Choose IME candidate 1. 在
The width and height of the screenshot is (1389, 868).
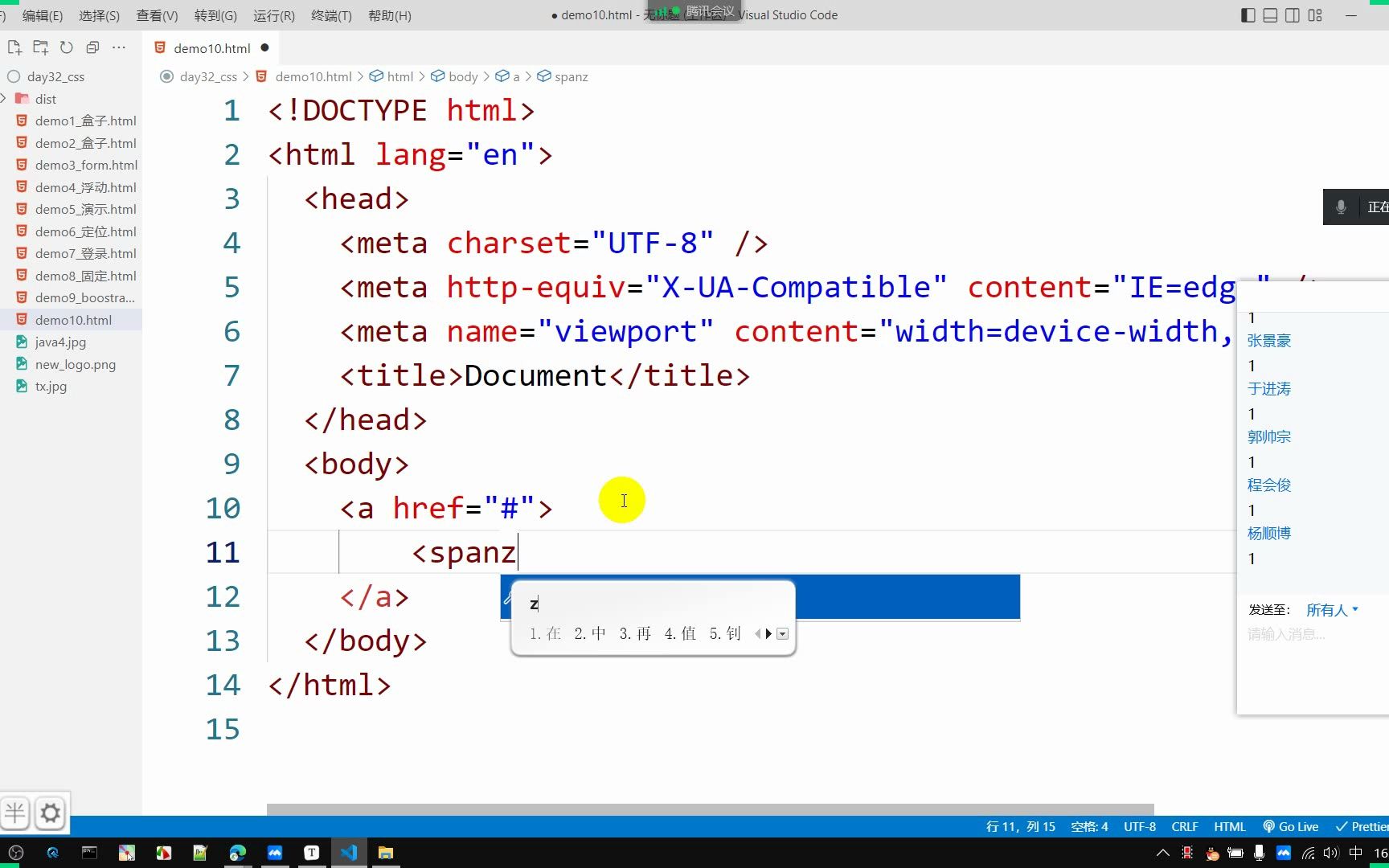point(545,633)
